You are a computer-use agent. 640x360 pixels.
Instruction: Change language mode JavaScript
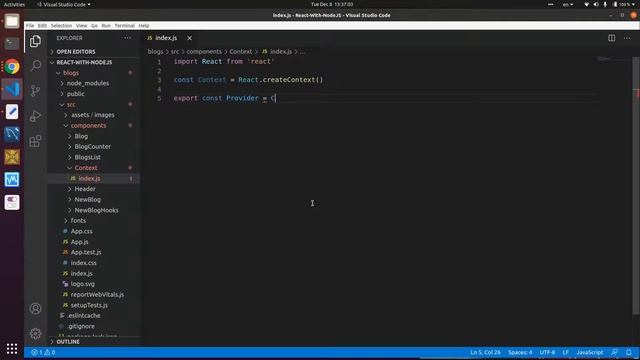click(x=589, y=352)
